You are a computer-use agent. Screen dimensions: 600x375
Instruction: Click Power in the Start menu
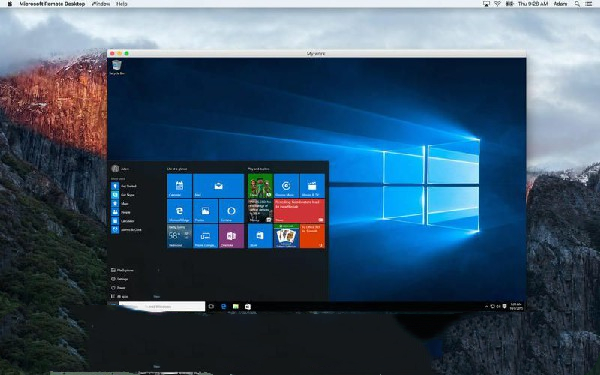[x=118, y=288]
